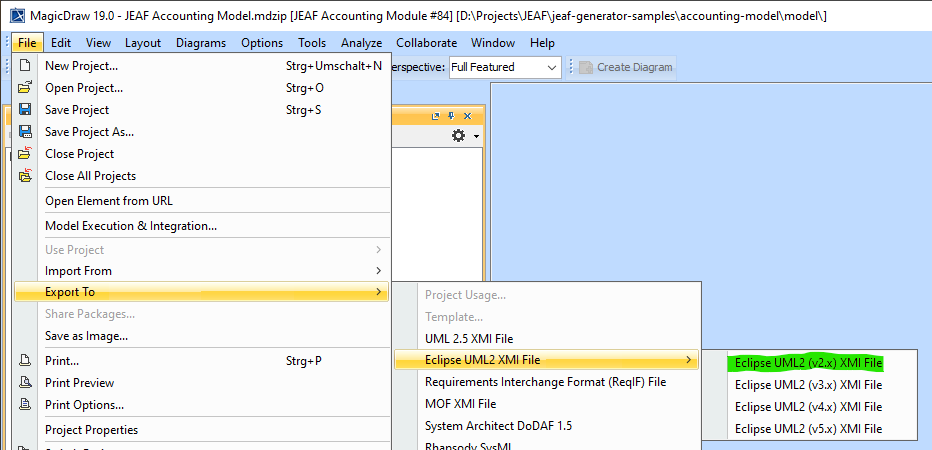Open the File menu
This screenshot has height=450, width=932.
point(27,43)
